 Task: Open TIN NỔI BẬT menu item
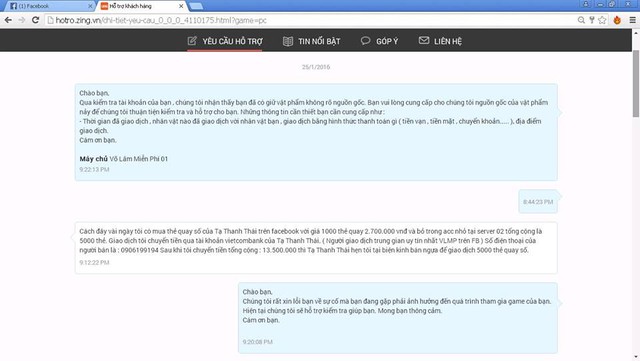pyautogui.click(x=312, y=41)
